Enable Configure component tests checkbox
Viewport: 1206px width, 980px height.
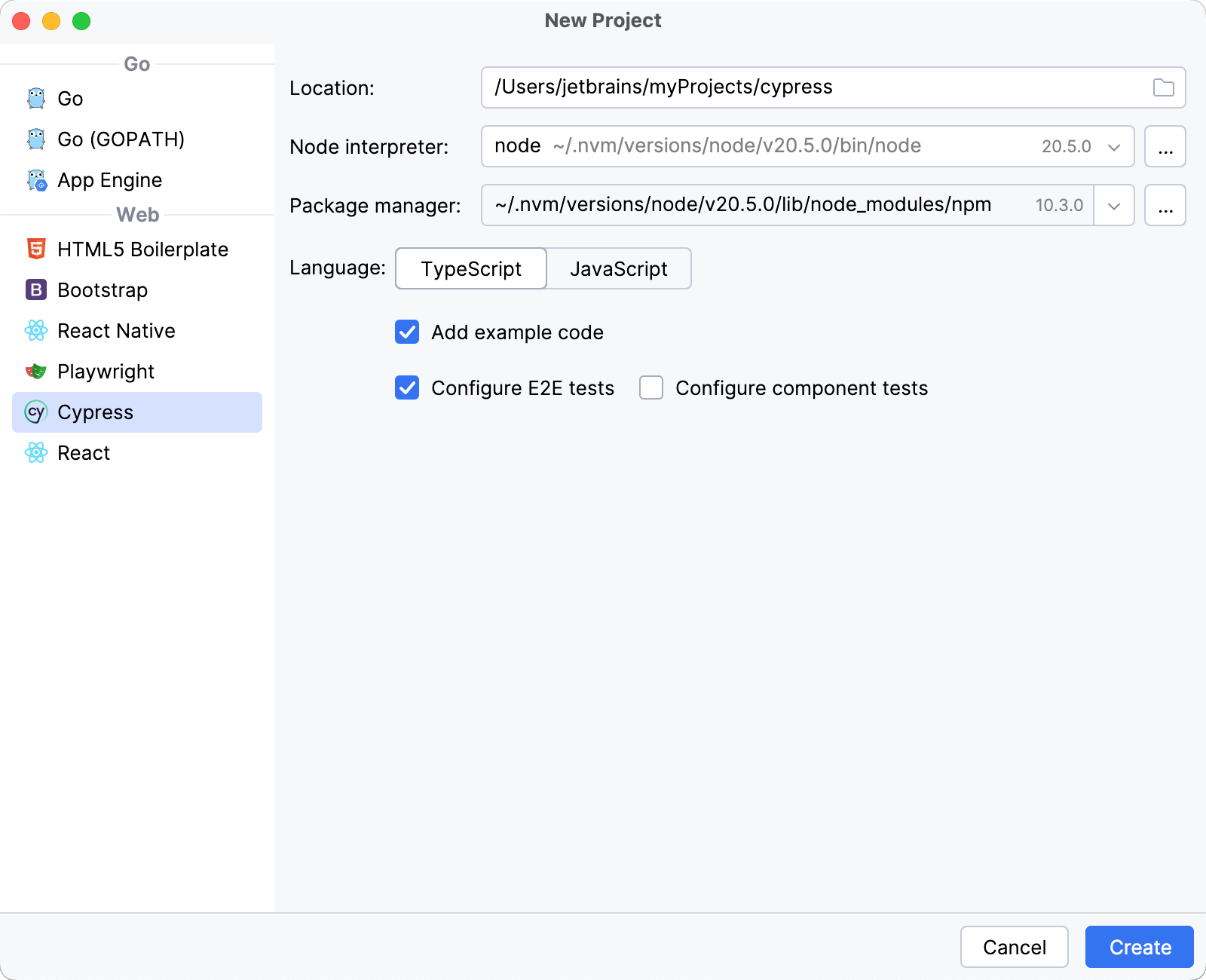tap(651, 388)
